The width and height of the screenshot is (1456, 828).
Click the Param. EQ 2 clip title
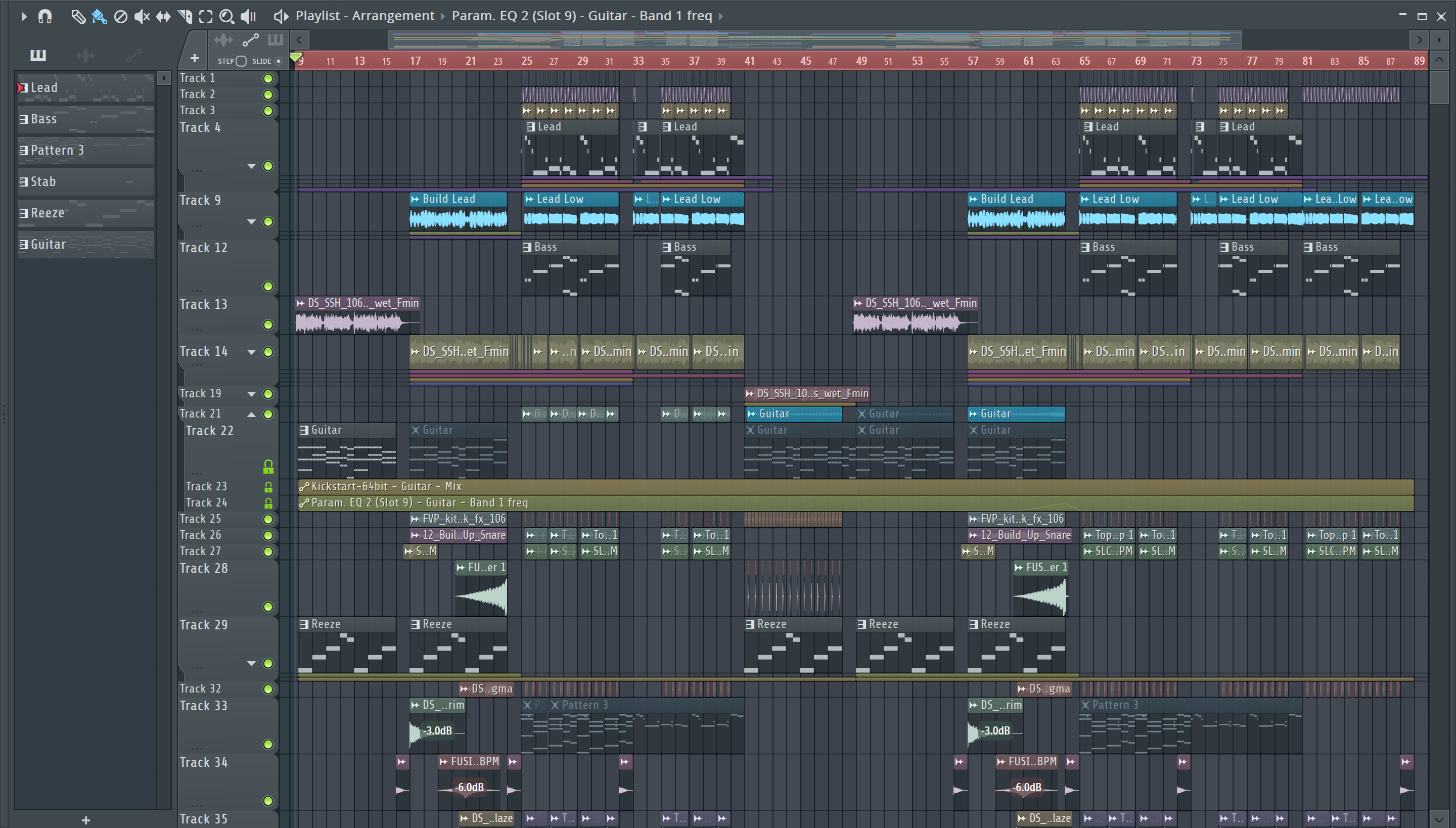point(582,16)
